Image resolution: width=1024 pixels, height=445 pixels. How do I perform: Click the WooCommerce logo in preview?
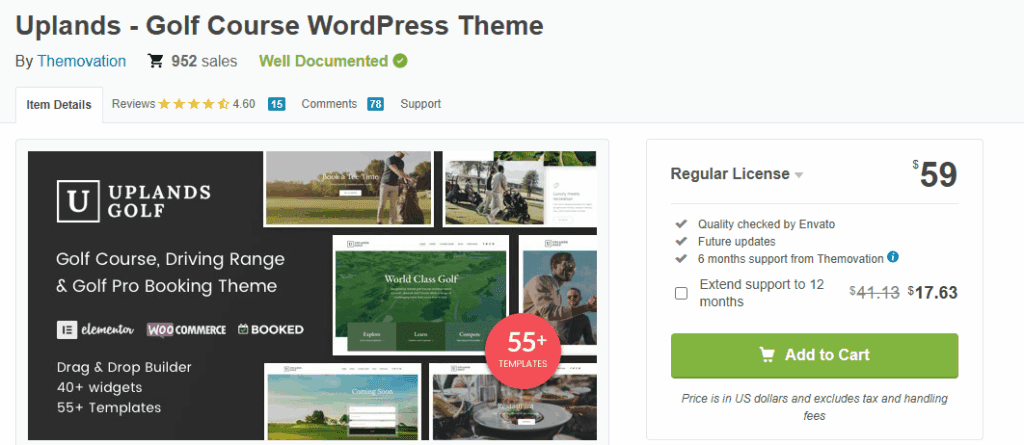186,330
